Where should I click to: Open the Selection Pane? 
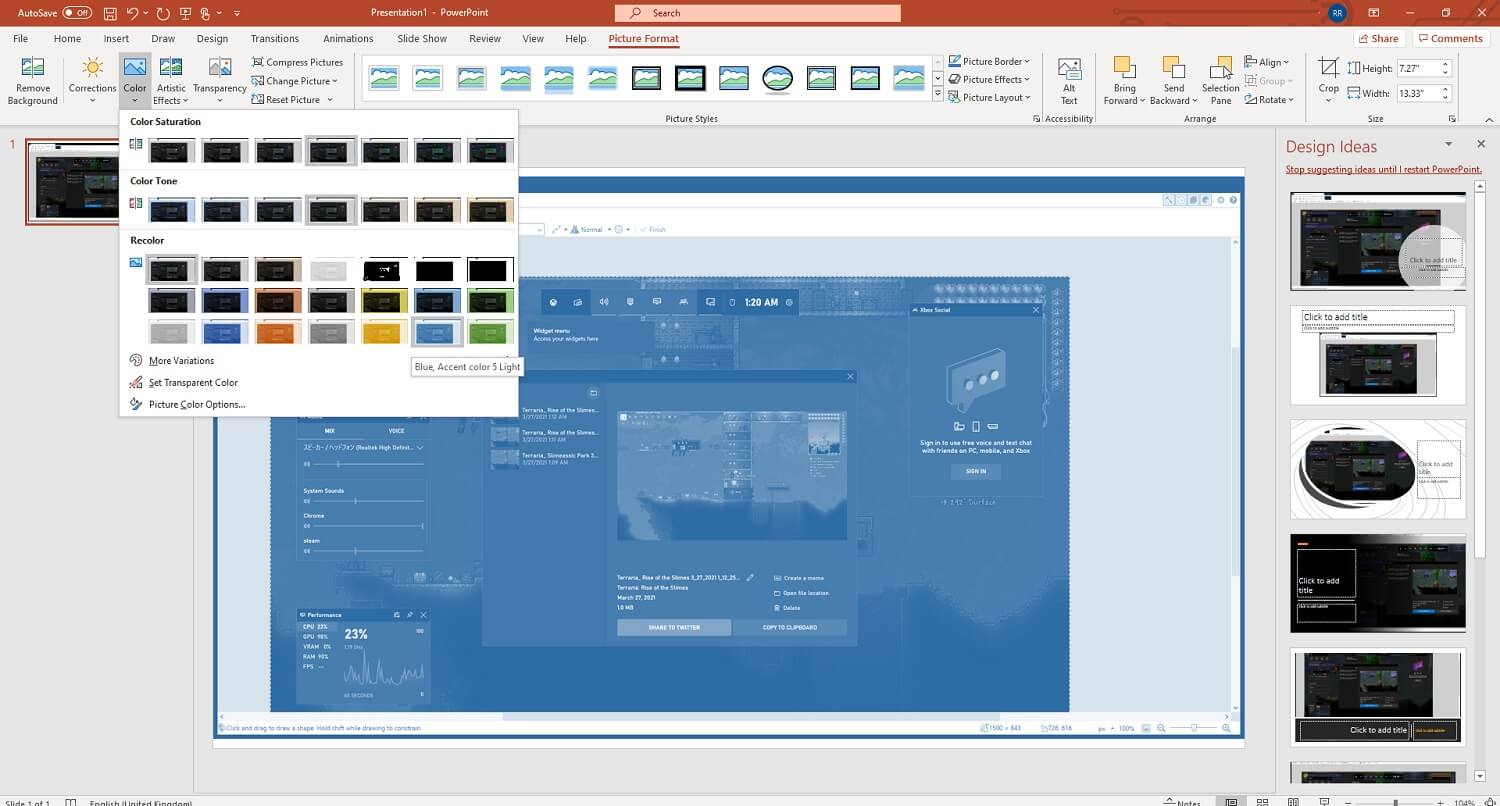coord(1220,80)
